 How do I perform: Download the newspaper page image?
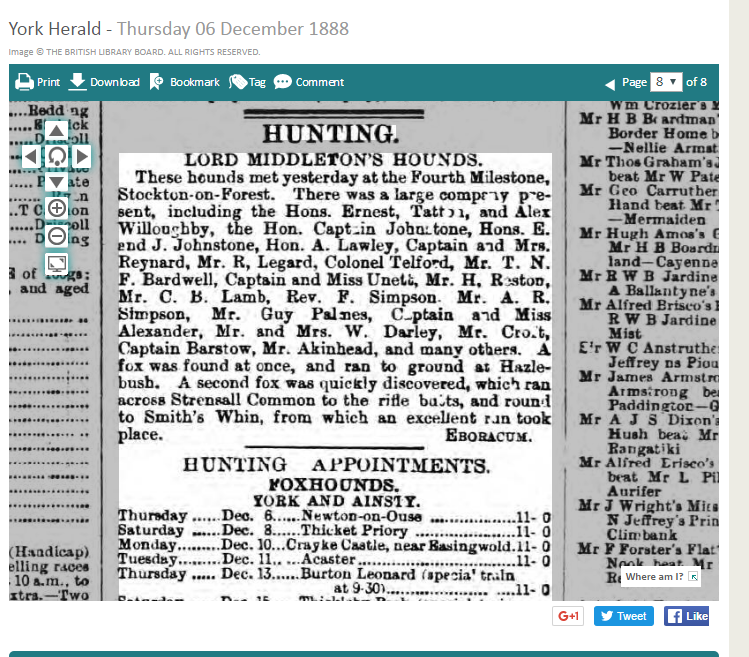pos(104,82)
